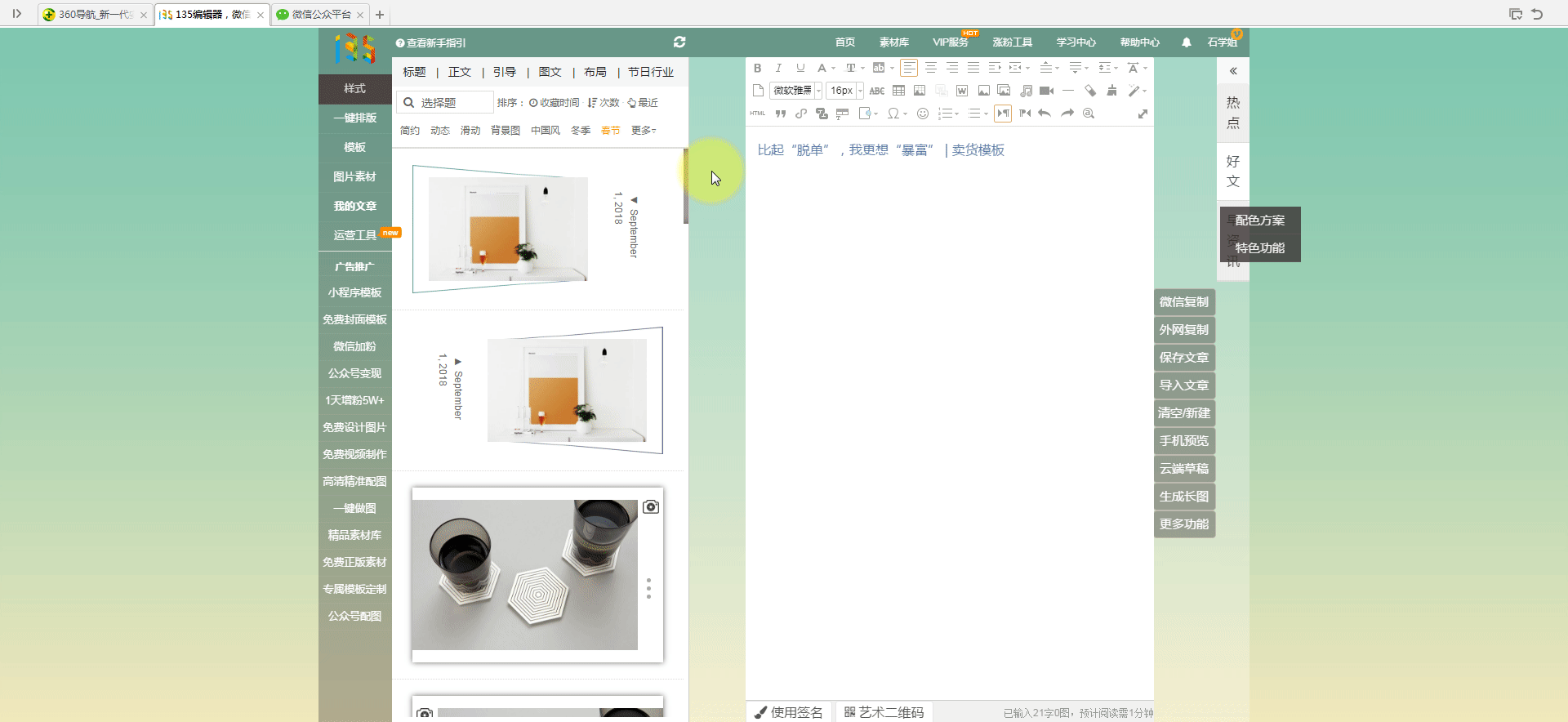Toggle bold formatting in the editor toolbar
Screen dimensions: 1568x722
[x=757, y=68]
